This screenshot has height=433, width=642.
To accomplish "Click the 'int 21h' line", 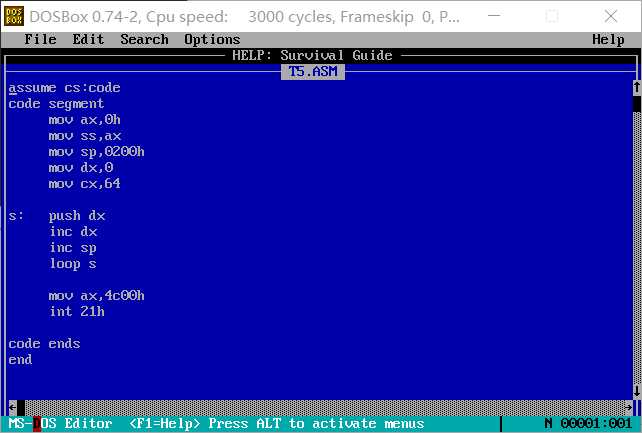I will pos(77,311).
